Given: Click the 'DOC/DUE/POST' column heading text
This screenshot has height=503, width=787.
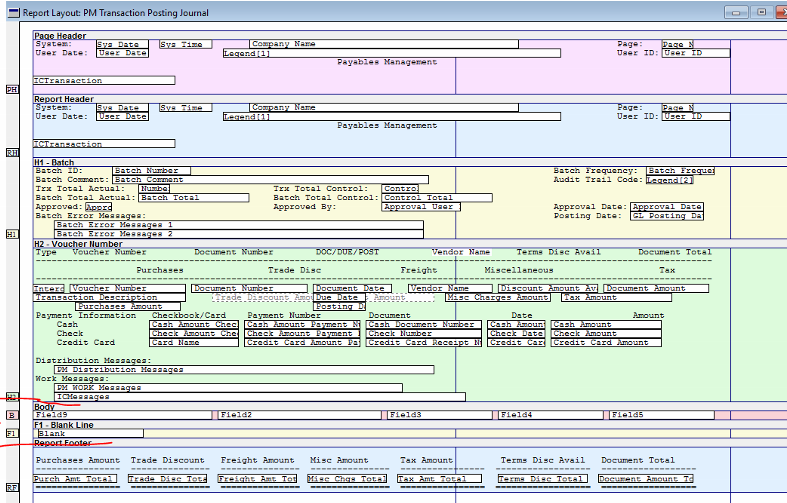Looking at the screenshot, I should (x=347, y=252).
